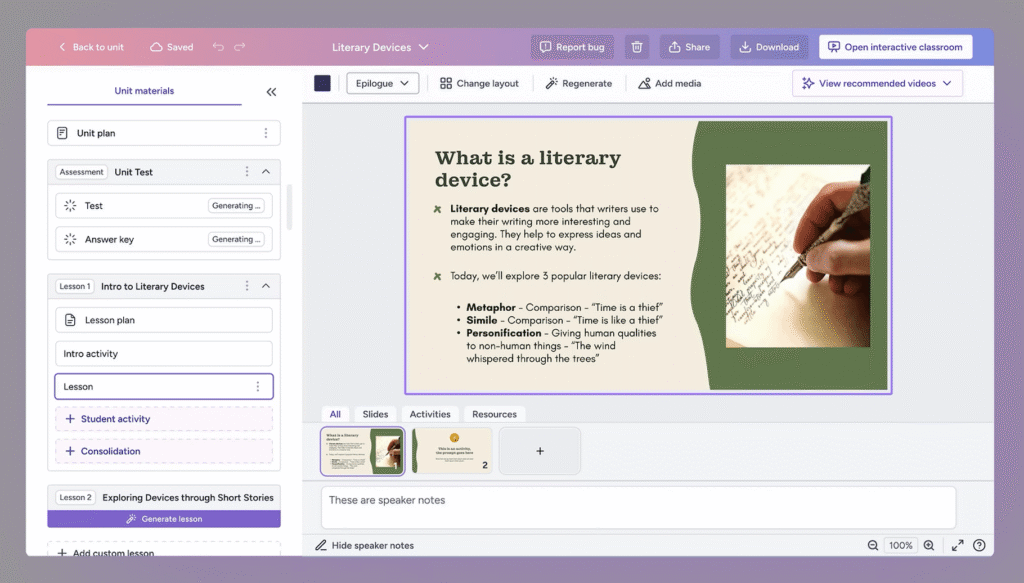Click the Lesson 2 badge
Viewport: 1024px width, 583px height.
[76, 497]
